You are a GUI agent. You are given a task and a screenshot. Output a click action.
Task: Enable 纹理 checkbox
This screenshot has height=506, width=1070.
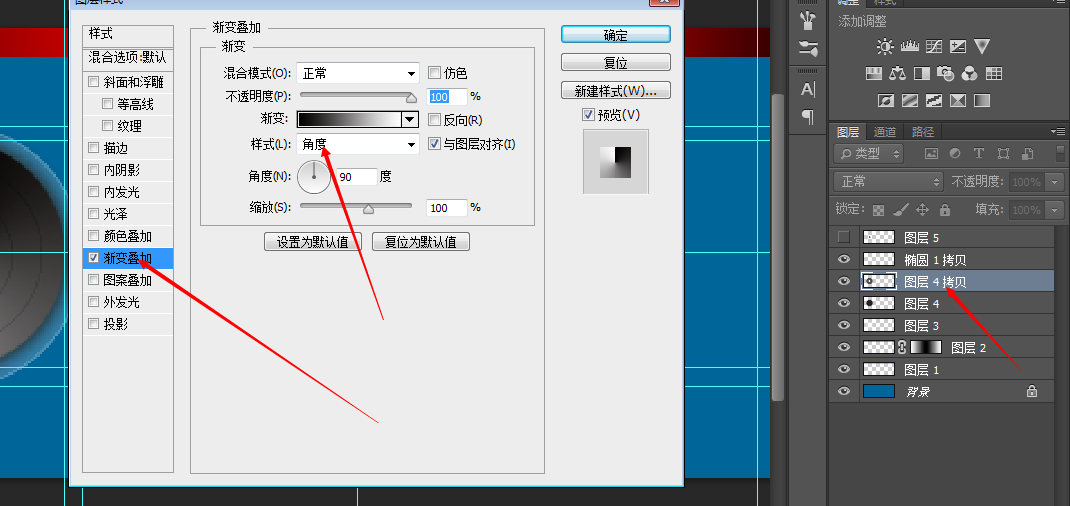point(107,126)
